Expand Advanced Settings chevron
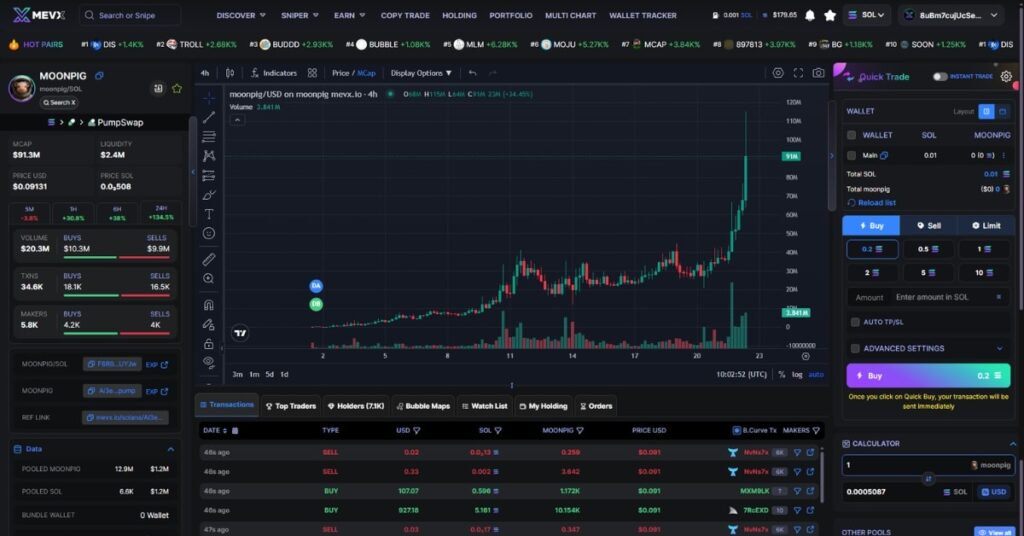1024x536 pixels. pos(999,349)
